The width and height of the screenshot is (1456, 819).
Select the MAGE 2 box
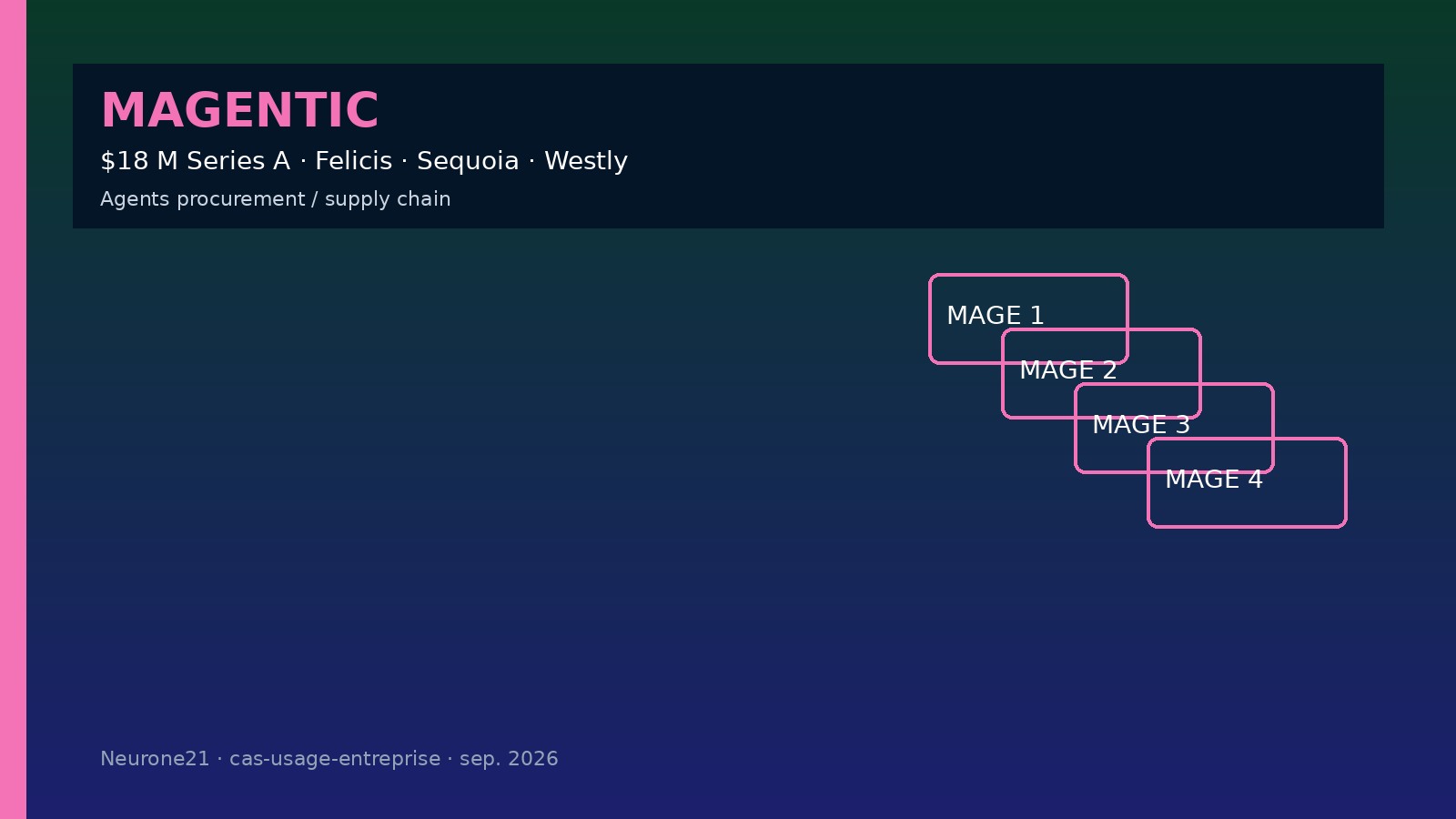[x=1101, y=373]
